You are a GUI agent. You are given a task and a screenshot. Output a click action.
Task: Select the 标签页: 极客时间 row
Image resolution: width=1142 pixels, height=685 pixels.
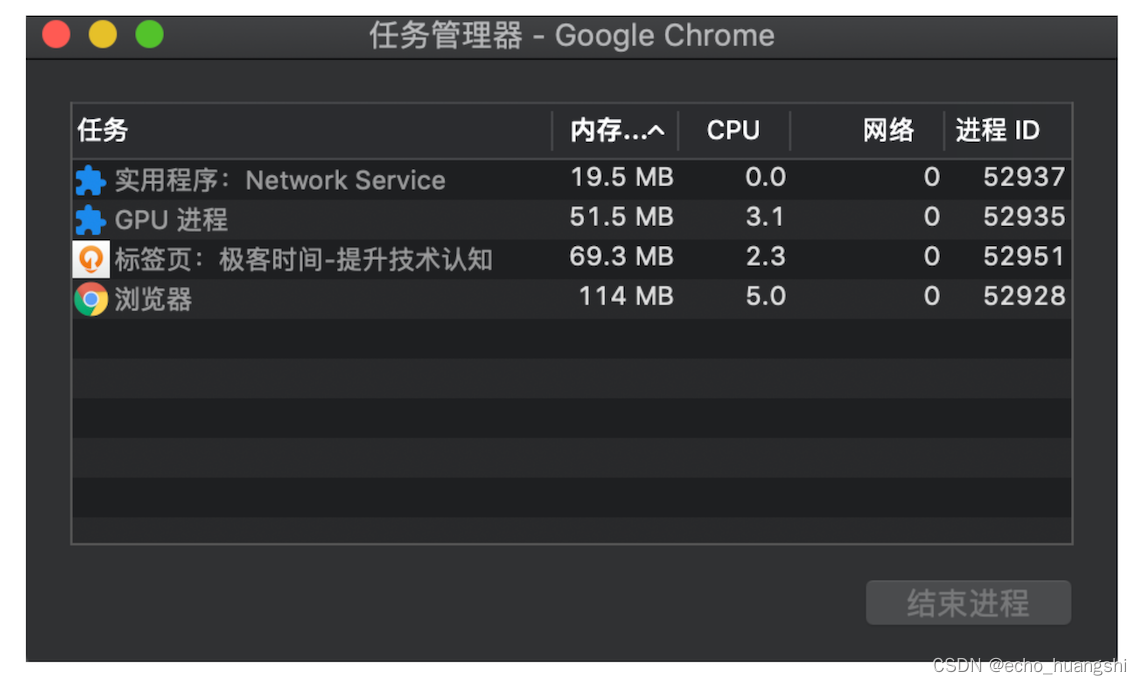coord(303,259)
